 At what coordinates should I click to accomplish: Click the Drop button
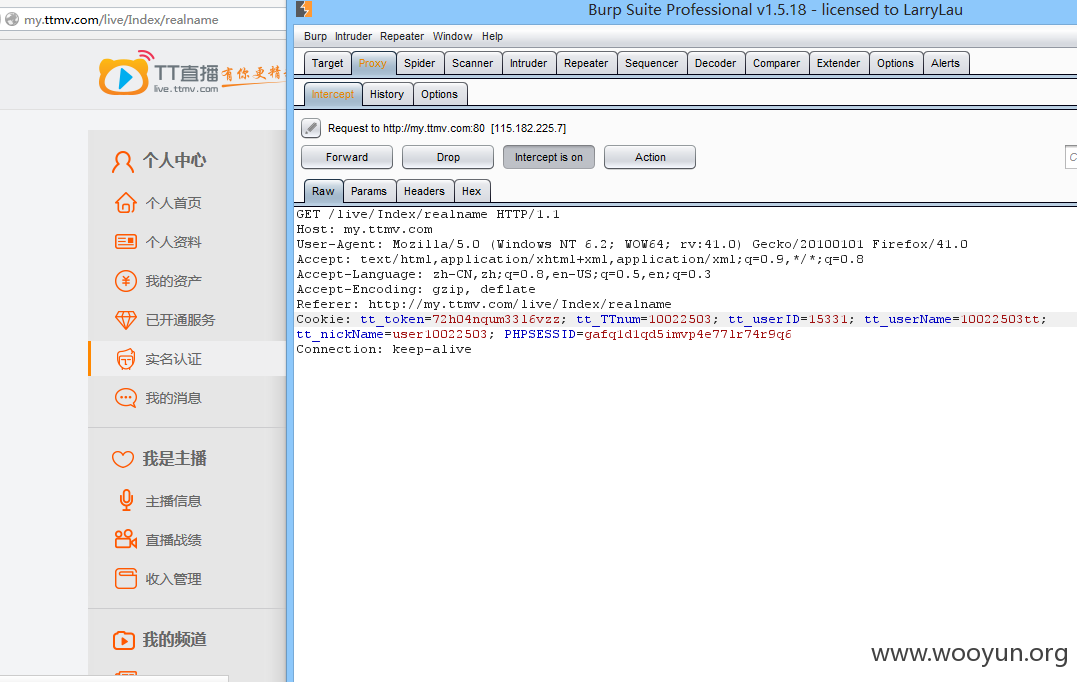448,157
